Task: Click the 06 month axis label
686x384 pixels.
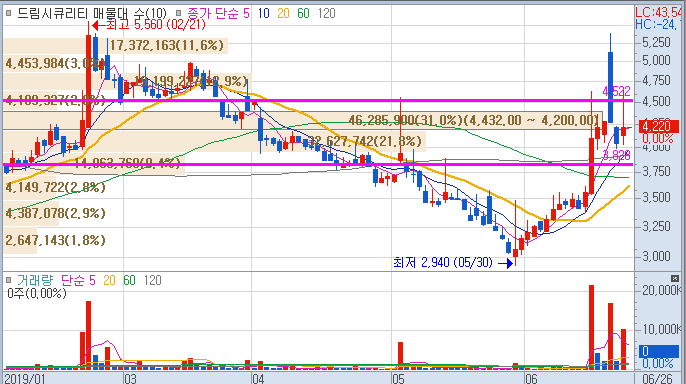Action: point(531,378)
